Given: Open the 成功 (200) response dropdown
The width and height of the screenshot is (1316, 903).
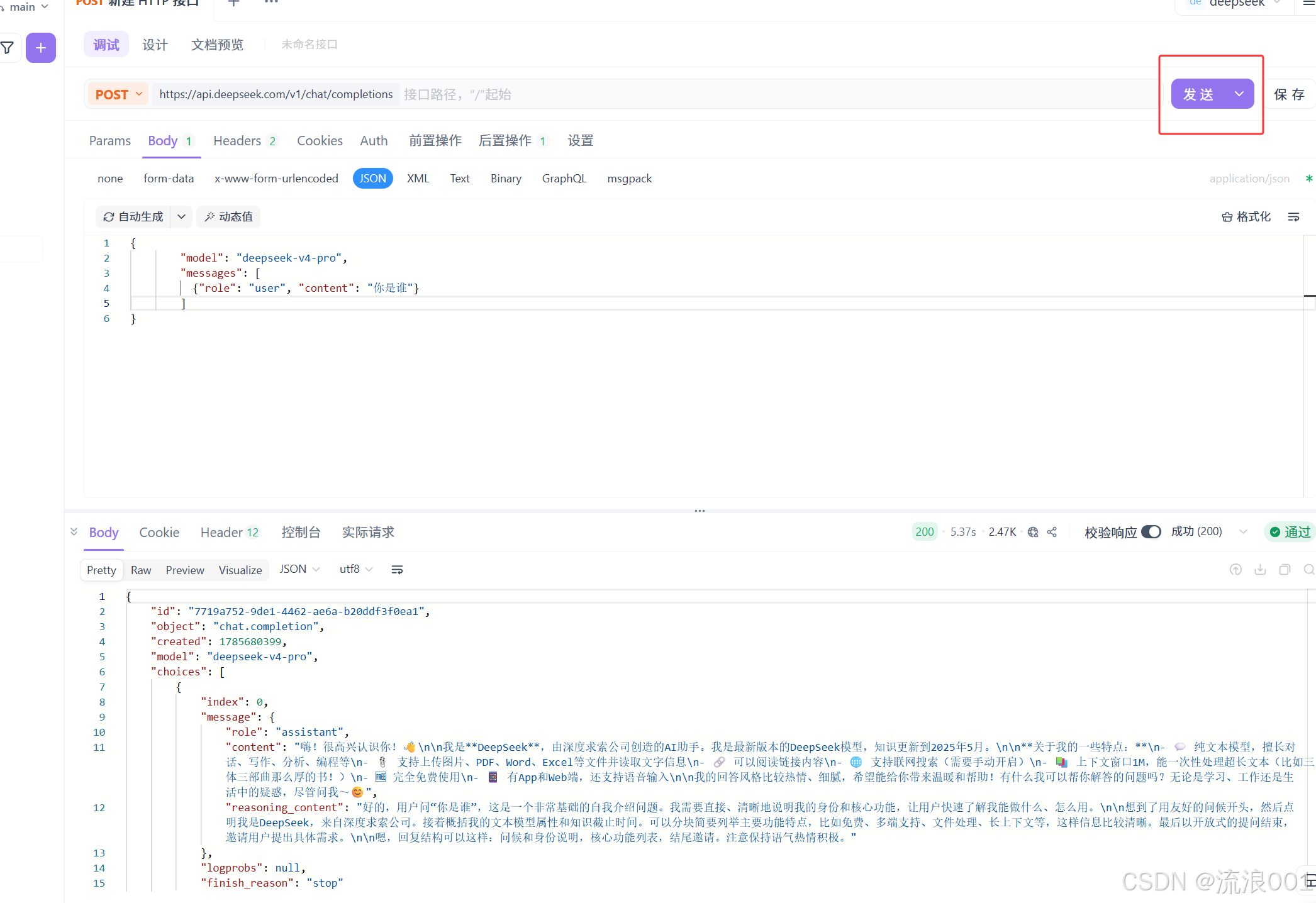Looking at the screenshot, I should (1208, 532).
